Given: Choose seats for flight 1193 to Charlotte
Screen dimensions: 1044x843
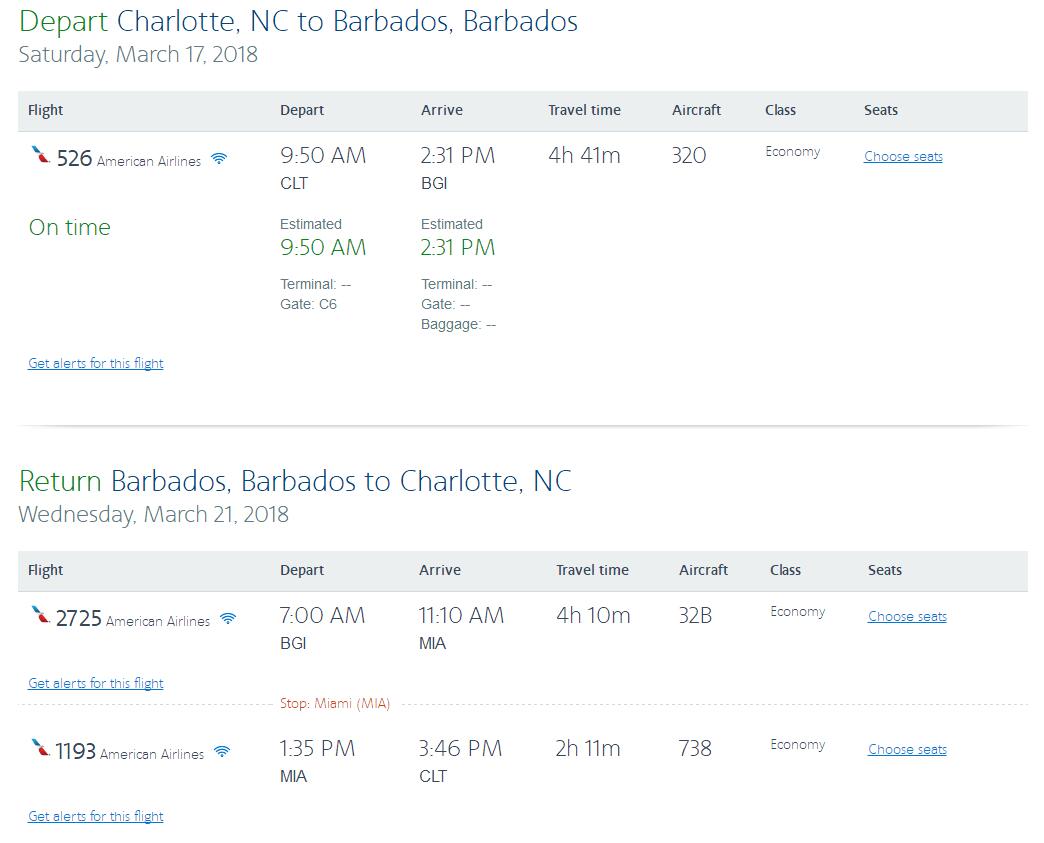Looking at the screenshot, I should coord(907,749).
